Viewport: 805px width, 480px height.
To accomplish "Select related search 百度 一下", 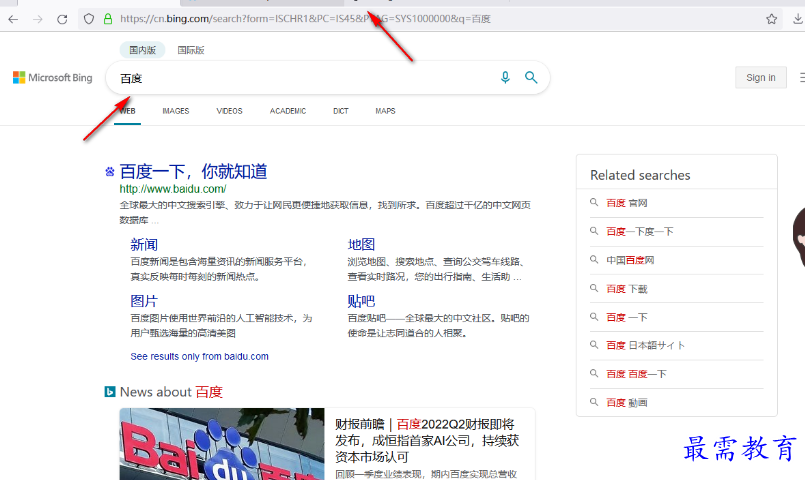I will click(x=626, y=317).
